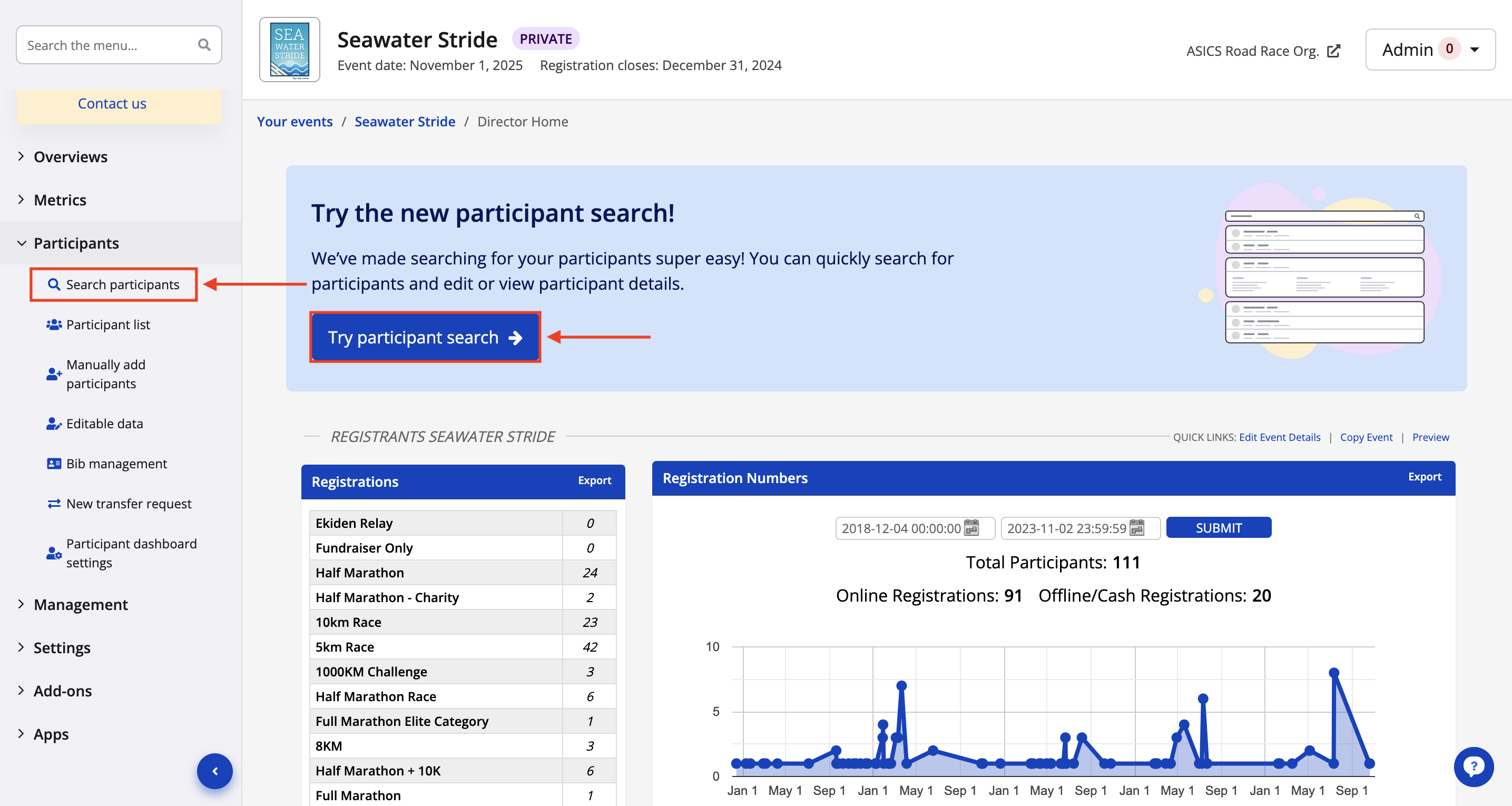Click the menu search magnifier icon
Viewport: 1512px width, 806px height.
pyautogui.click(x=204, y=45)
